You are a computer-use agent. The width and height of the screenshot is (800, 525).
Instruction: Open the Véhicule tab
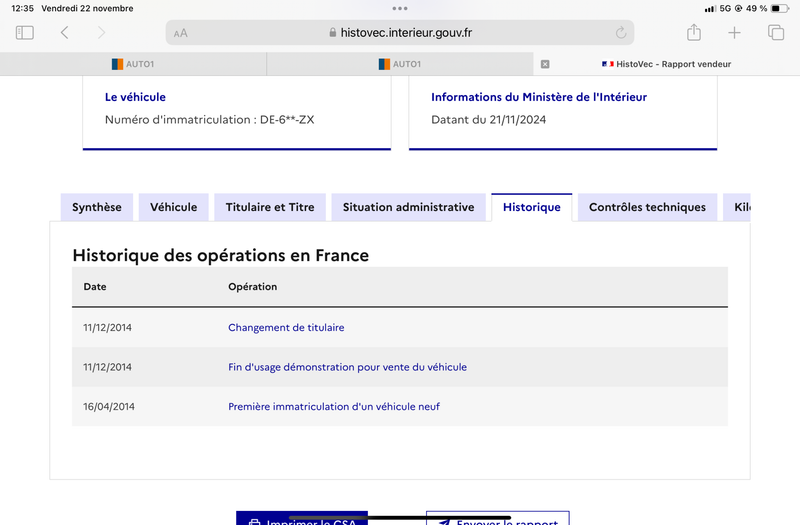[x=173, y=207]
